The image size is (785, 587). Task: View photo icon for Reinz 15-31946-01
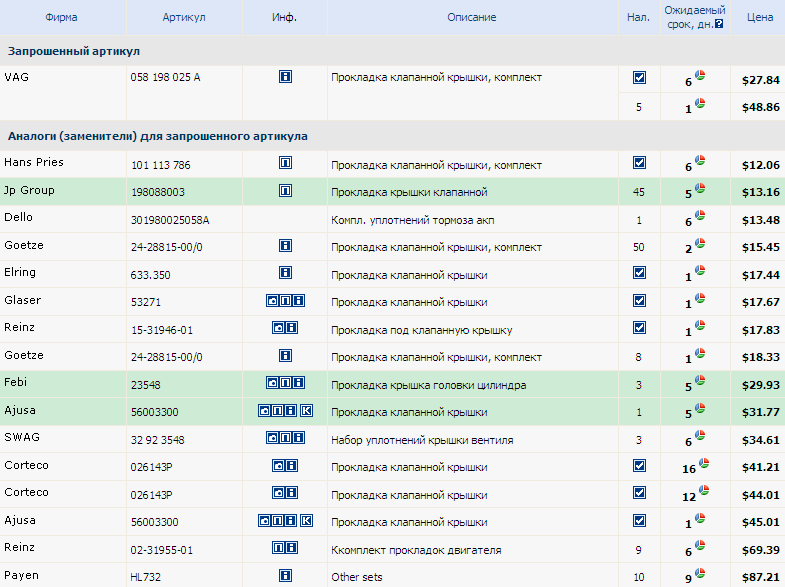coord(278,328)
